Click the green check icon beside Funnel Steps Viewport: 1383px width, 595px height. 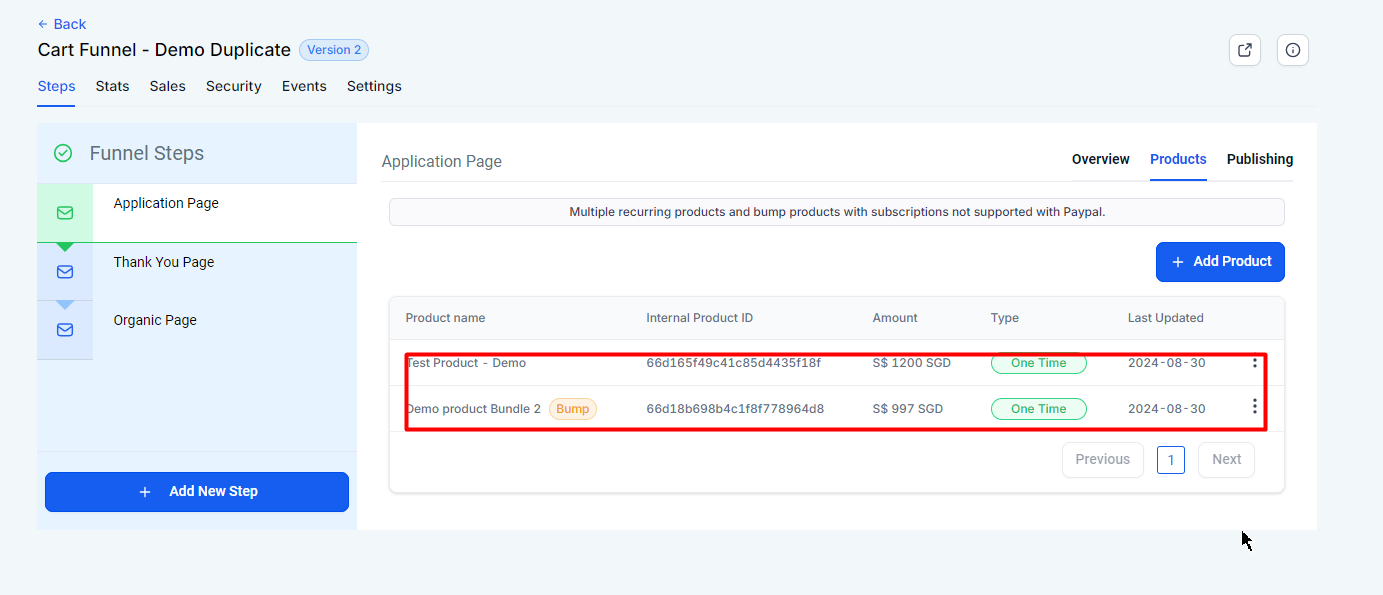(x=63, y=153)
